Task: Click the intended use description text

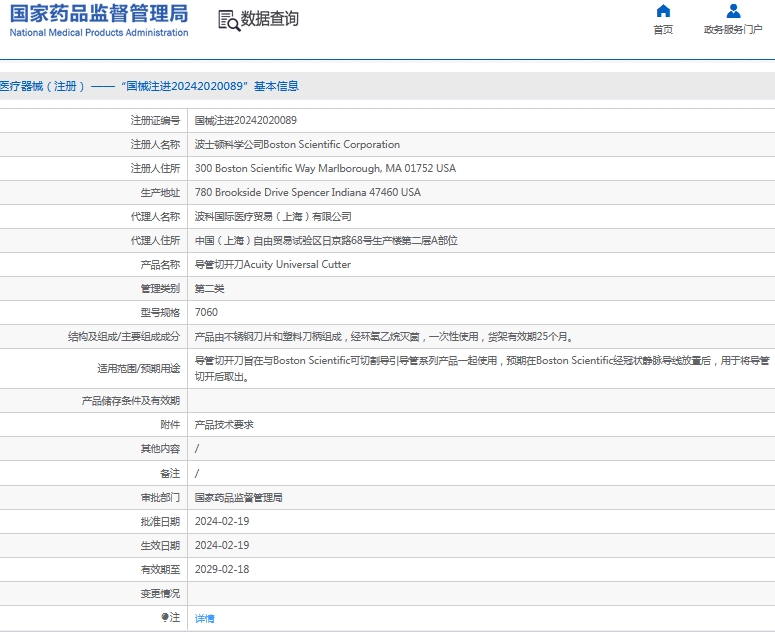Action: [482, 369]
